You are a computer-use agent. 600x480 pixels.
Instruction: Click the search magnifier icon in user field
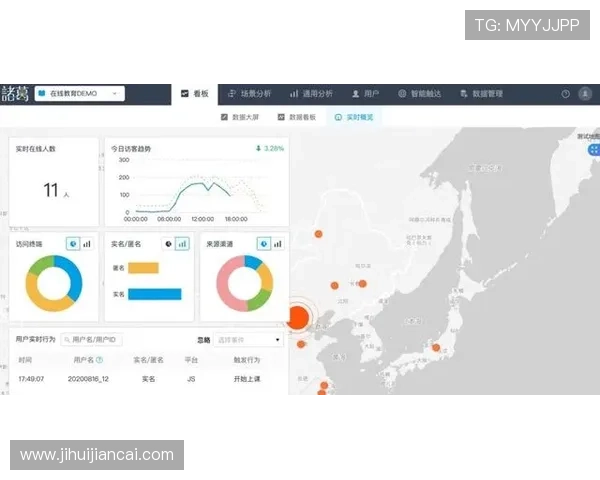click(67, 340)
